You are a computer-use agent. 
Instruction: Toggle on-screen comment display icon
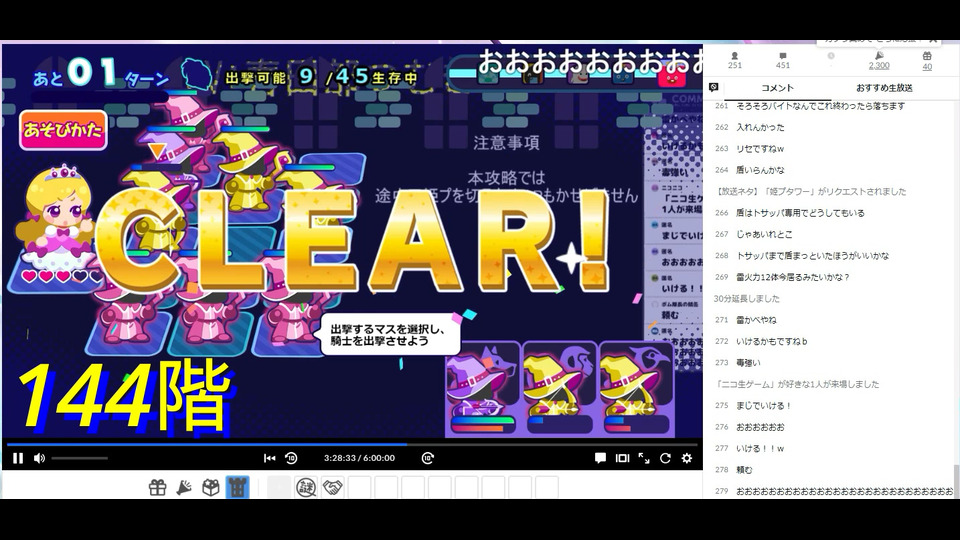click(x=600, y=458)
